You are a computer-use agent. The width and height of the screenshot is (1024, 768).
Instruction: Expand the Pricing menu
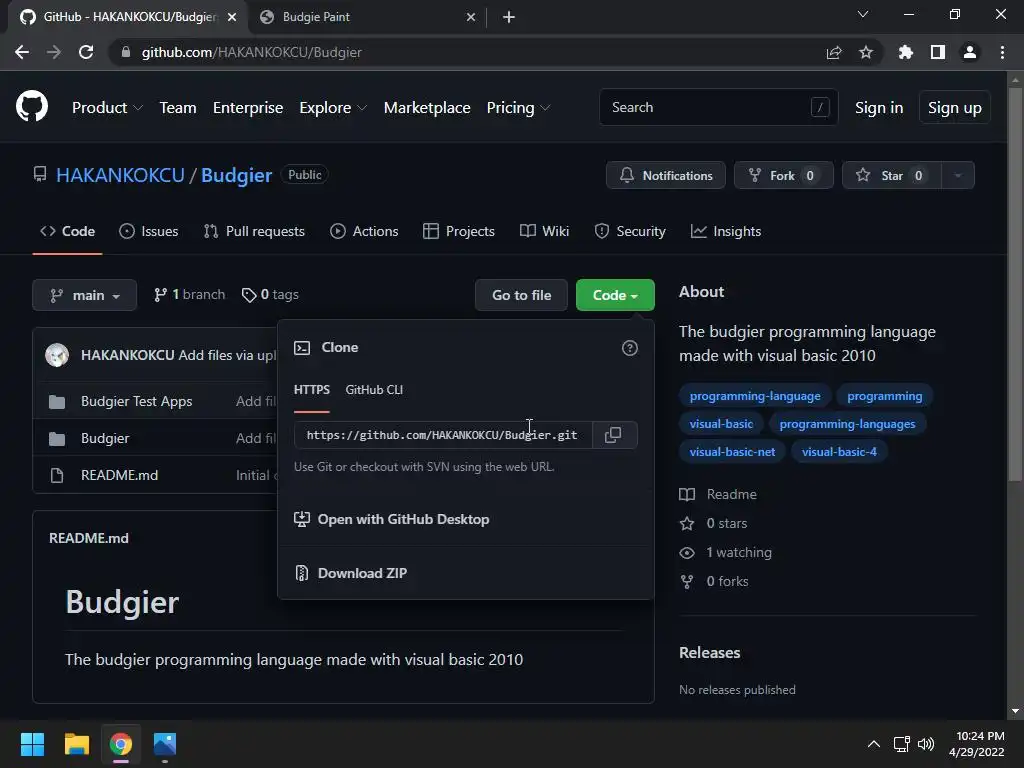(x=519, y=108)
